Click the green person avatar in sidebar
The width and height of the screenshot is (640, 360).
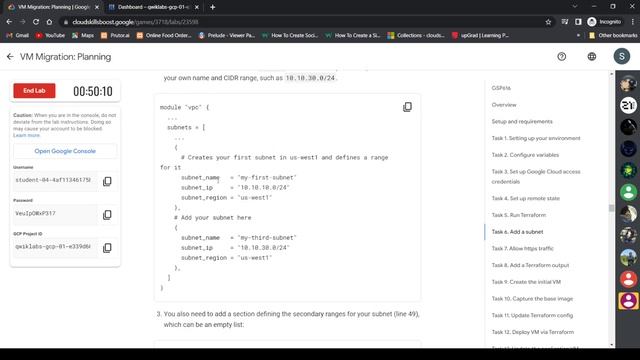coord(628,192)
